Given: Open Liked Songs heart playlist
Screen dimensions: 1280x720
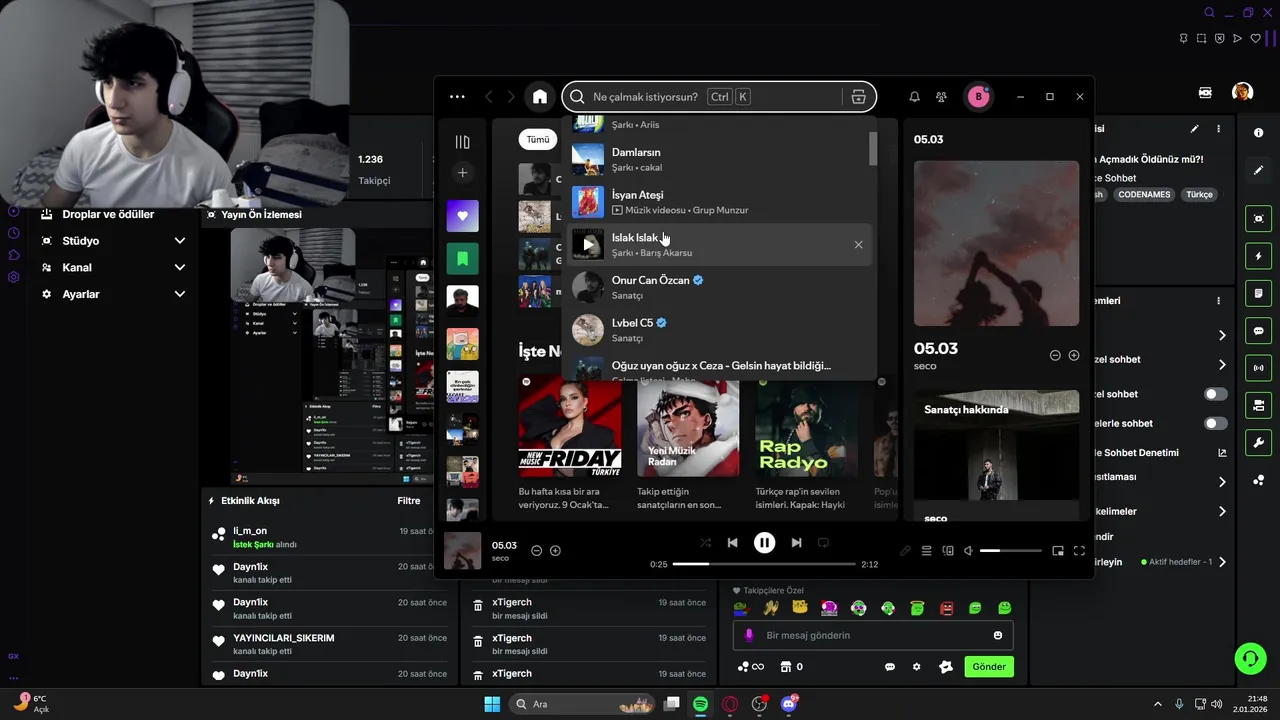Looking at the screenshot, I should coord(462,216).
